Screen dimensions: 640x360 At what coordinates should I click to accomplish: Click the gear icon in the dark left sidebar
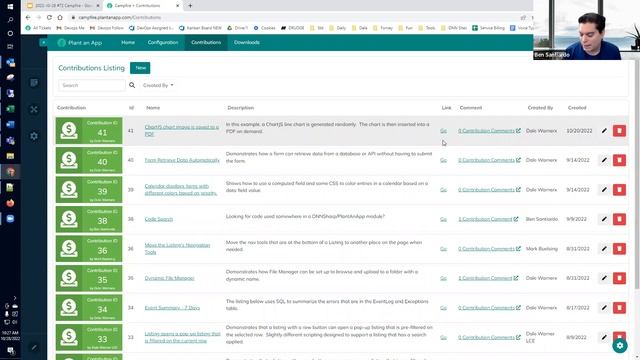click(x=34, y=136)
